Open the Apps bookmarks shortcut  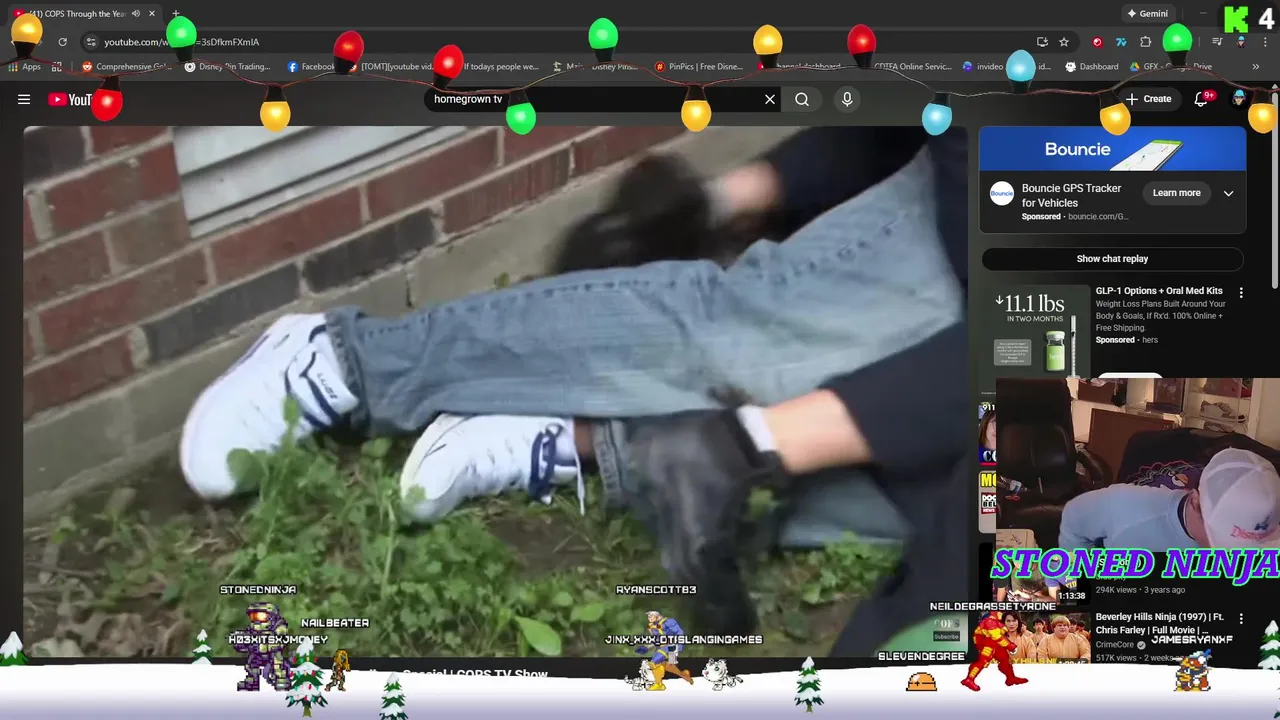(25, 67)
